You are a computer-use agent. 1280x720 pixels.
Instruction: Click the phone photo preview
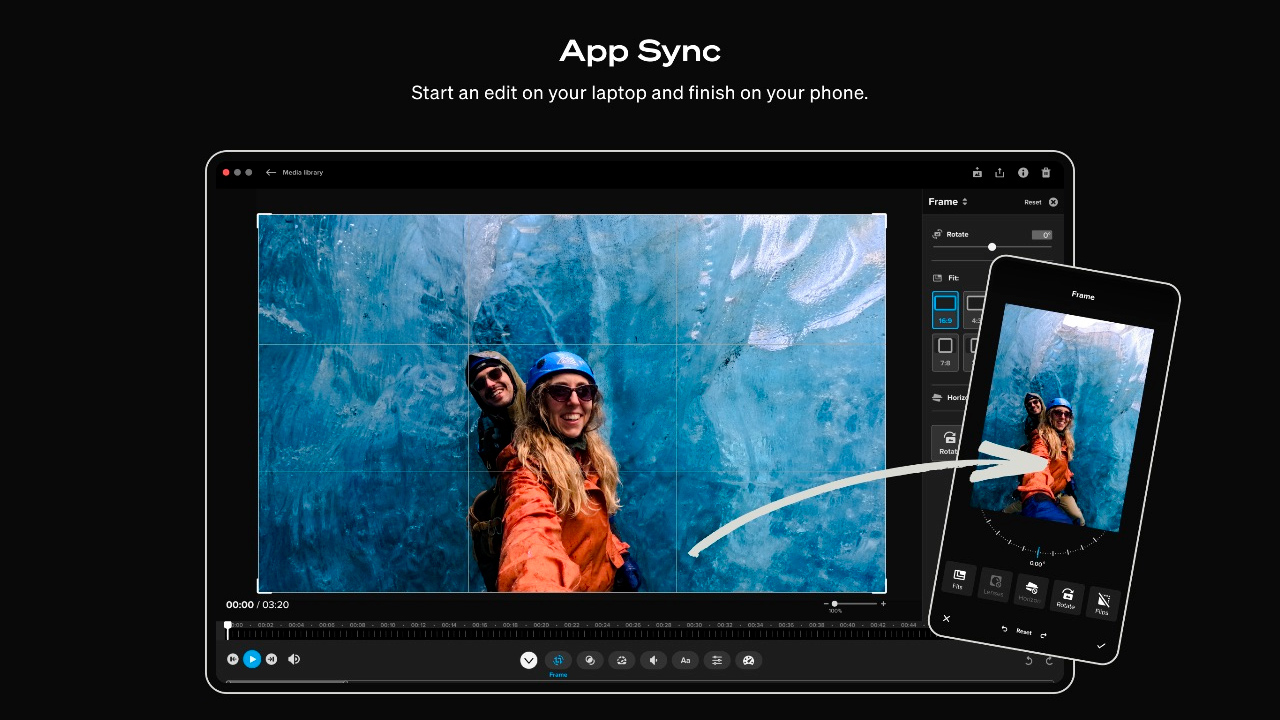tap(1063, 418)
